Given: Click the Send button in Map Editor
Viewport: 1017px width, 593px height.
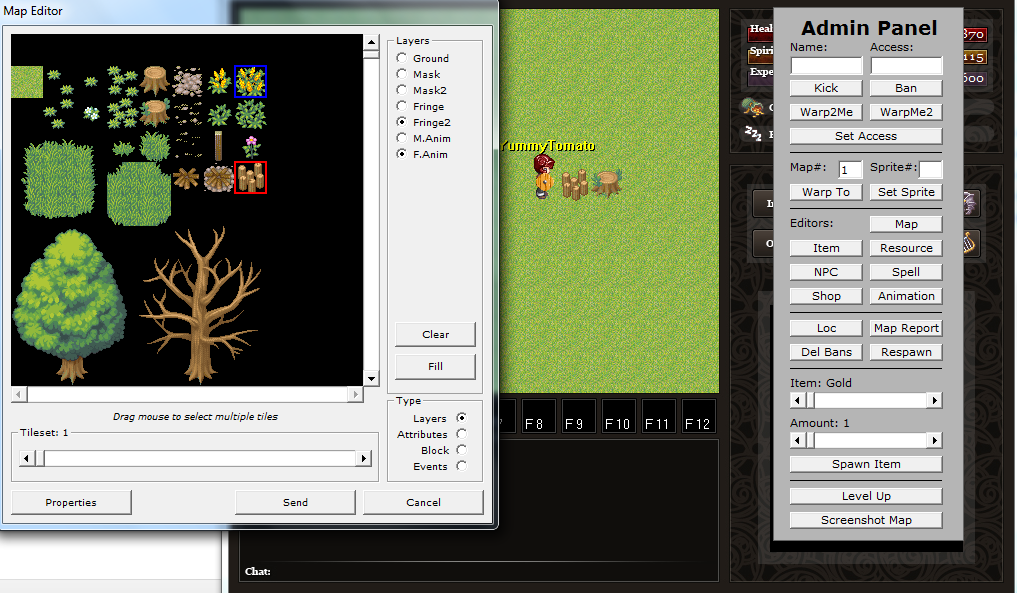Looking at the screenshot, I should 295,502.
